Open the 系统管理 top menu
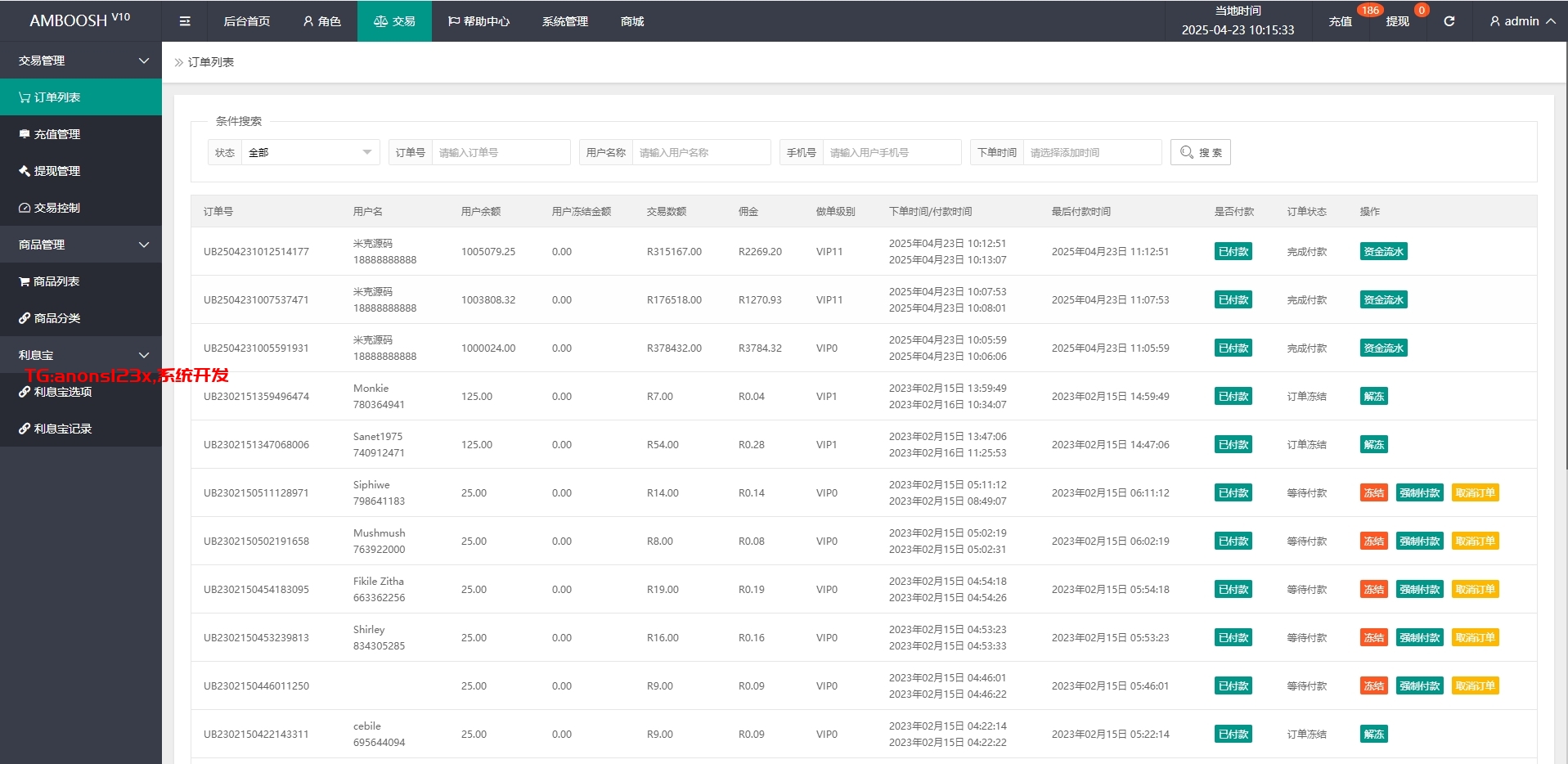This screenshot has height=764, width=1568. click(x=564, y=21)
